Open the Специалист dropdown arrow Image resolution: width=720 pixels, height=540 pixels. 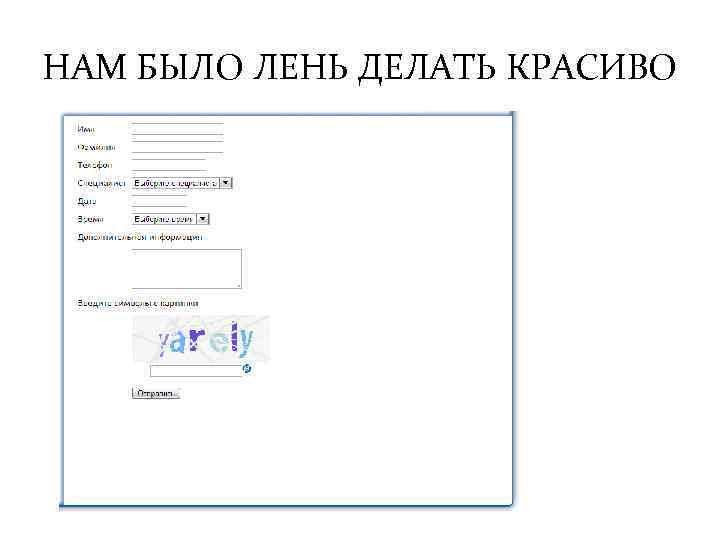point(225,183)
